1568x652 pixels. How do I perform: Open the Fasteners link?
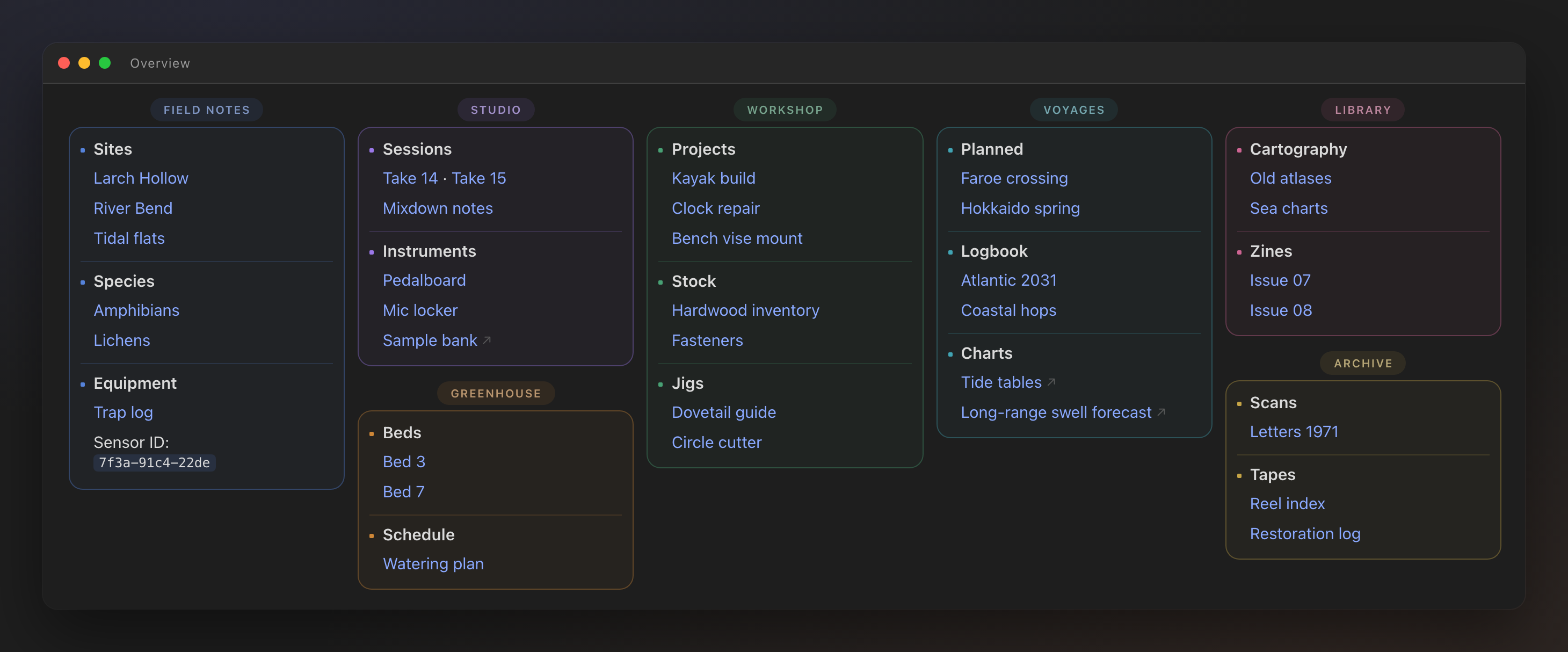tap(707, 341)
